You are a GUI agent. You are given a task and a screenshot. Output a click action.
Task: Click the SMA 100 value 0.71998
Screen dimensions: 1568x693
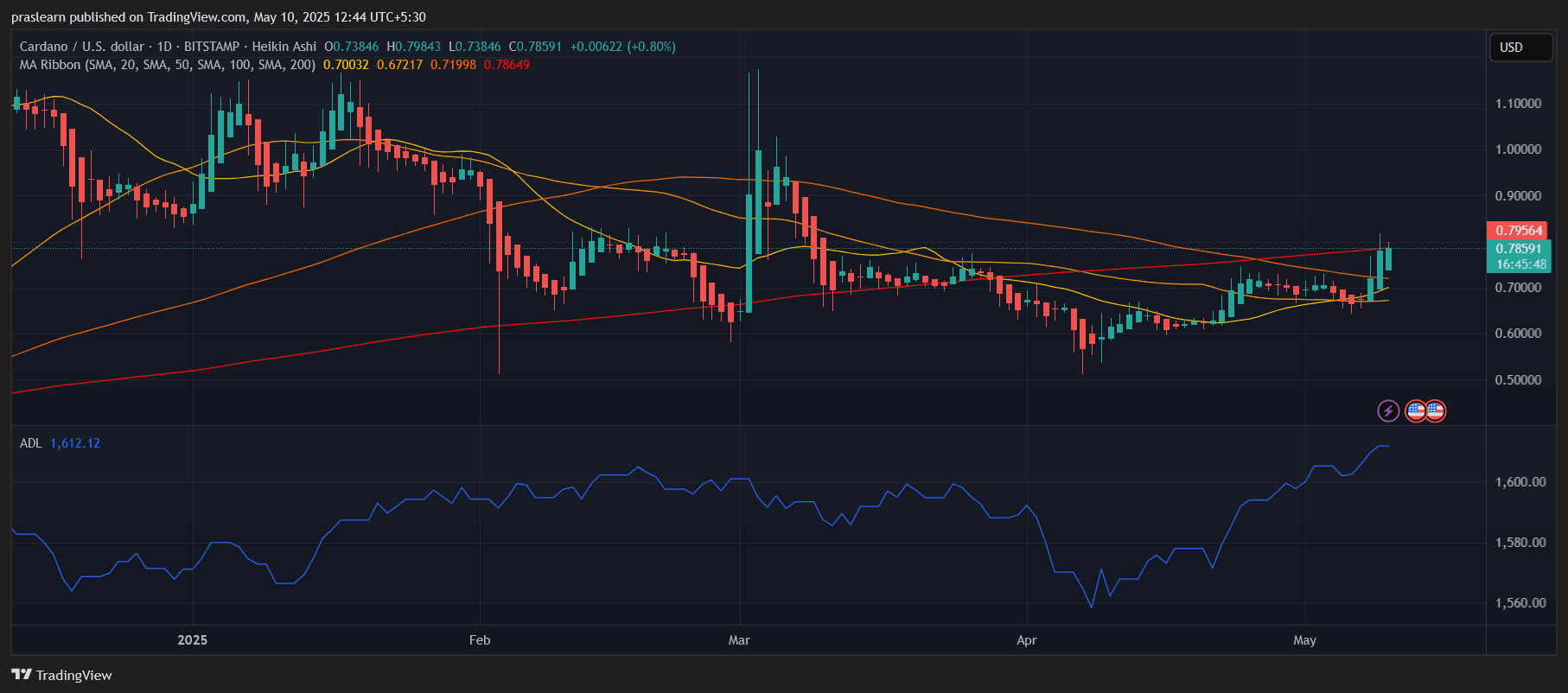(454, 65)
